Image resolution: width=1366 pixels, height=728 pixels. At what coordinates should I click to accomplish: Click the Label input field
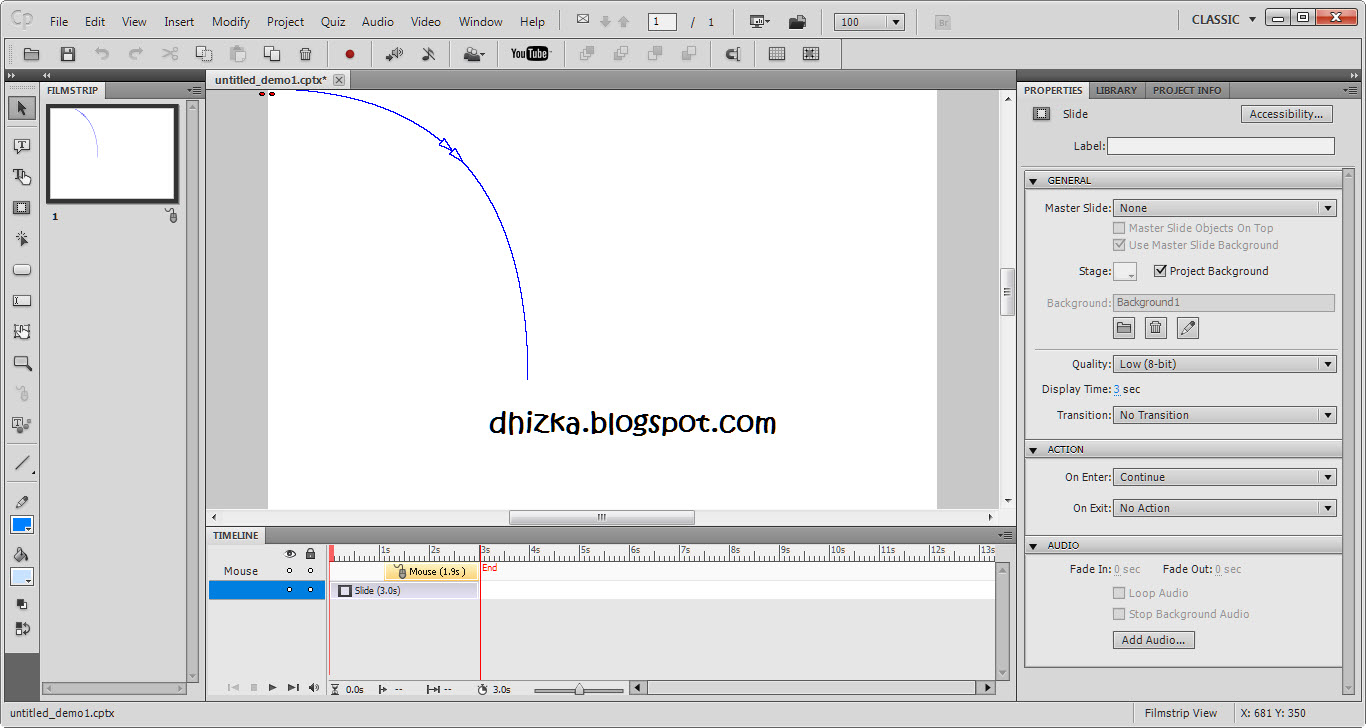(1220, 146)
